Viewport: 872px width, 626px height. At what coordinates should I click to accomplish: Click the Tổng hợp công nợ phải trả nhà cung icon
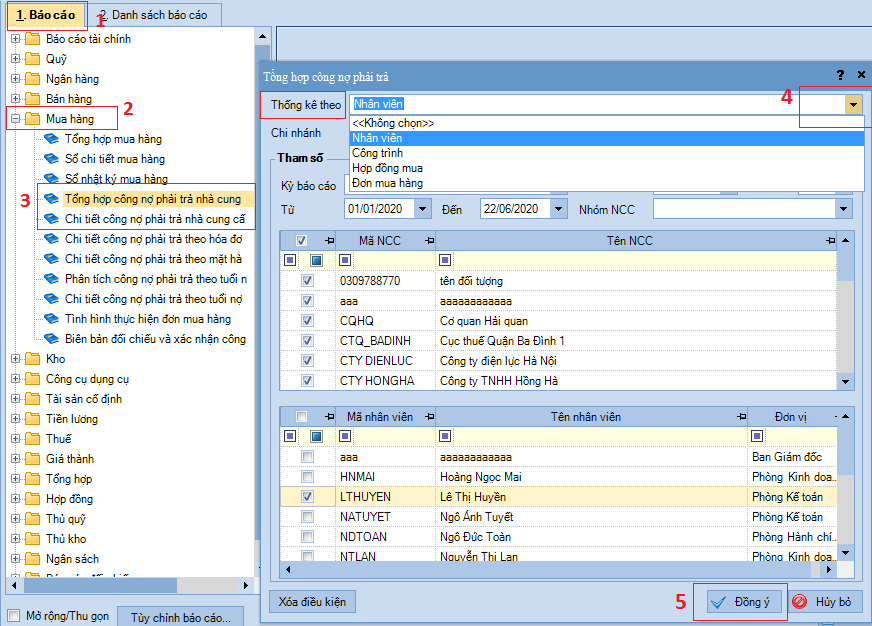pos(51,198)
